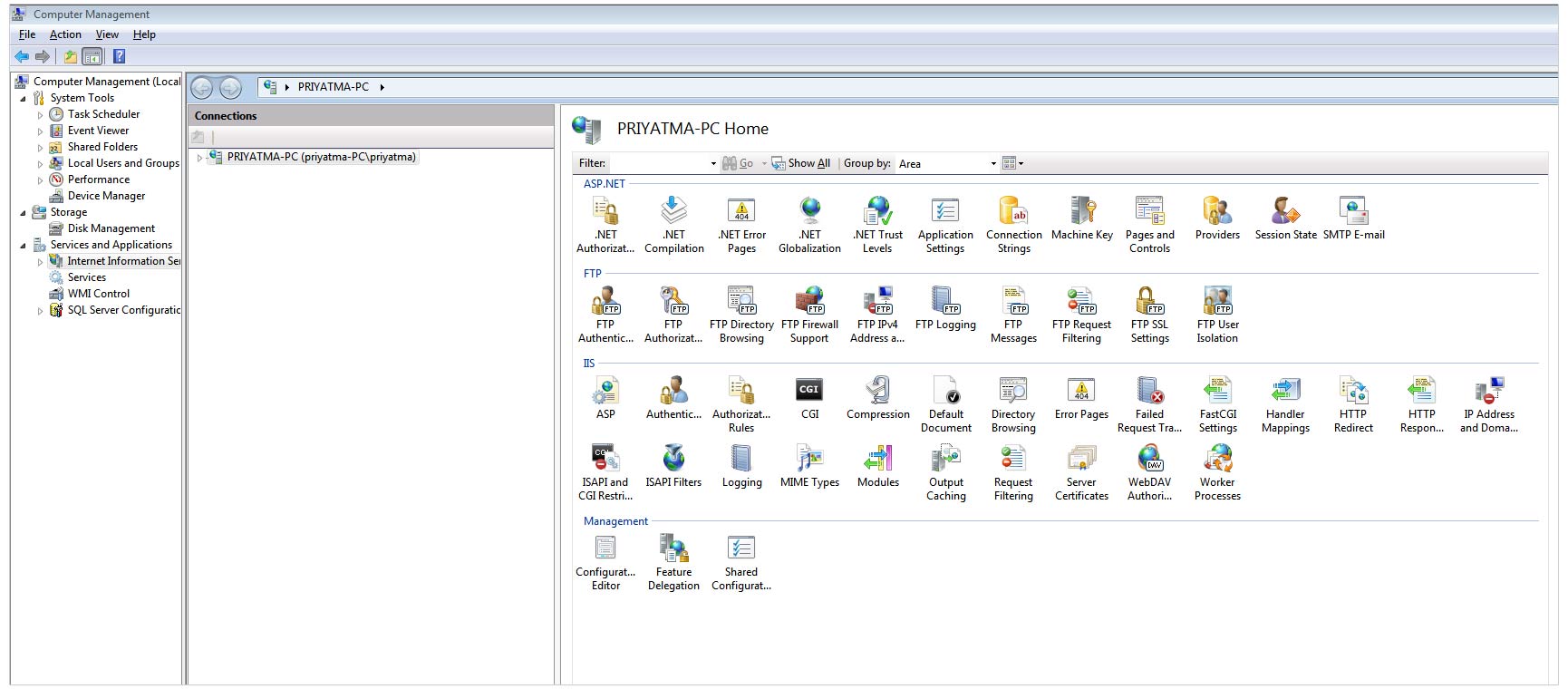Open .NET Globalization settings

tap(809, 224)
